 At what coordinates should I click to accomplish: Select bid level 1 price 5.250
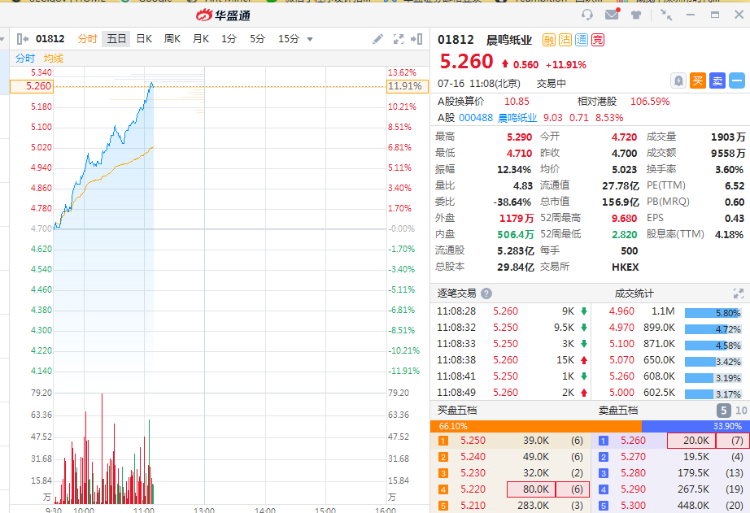pos(473,440)
